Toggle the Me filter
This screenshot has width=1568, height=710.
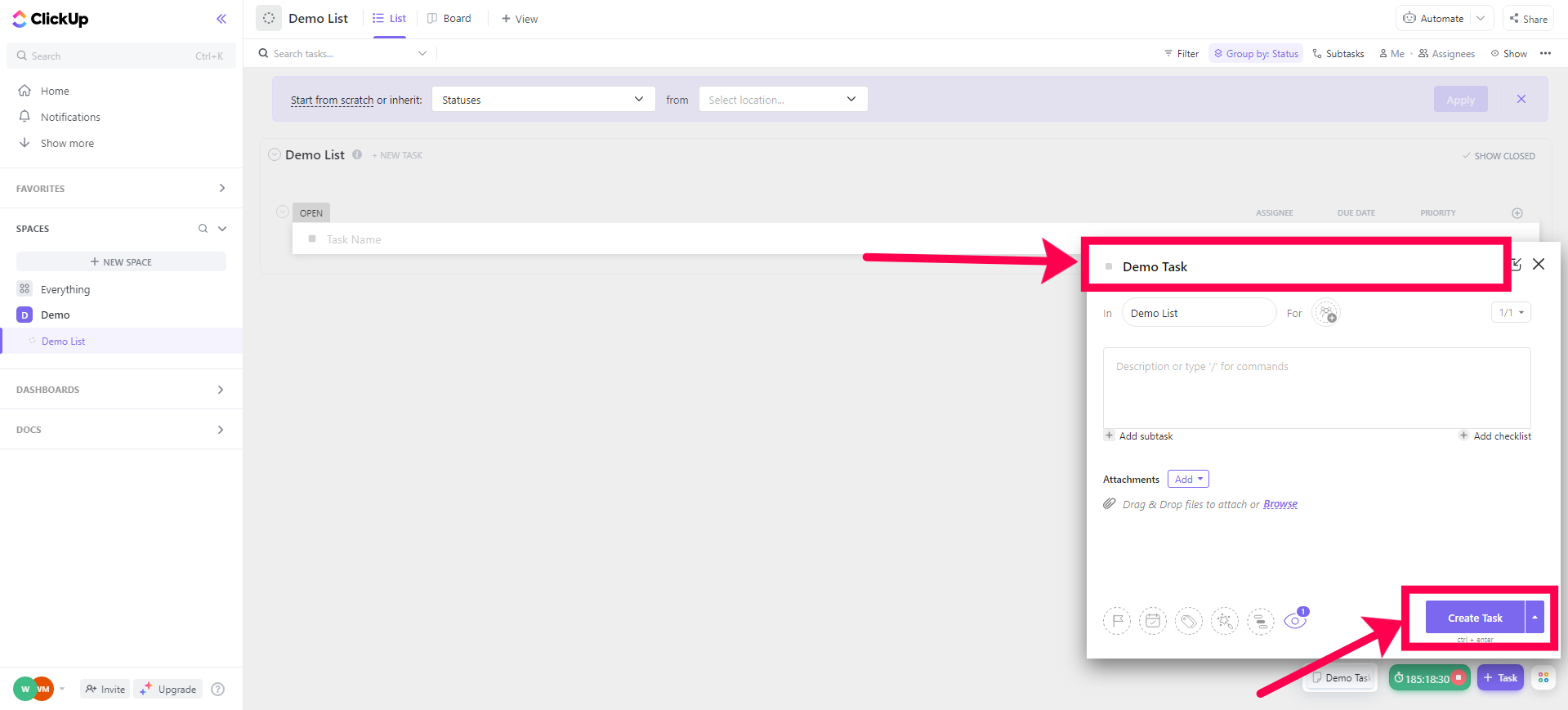[1392, 53]
